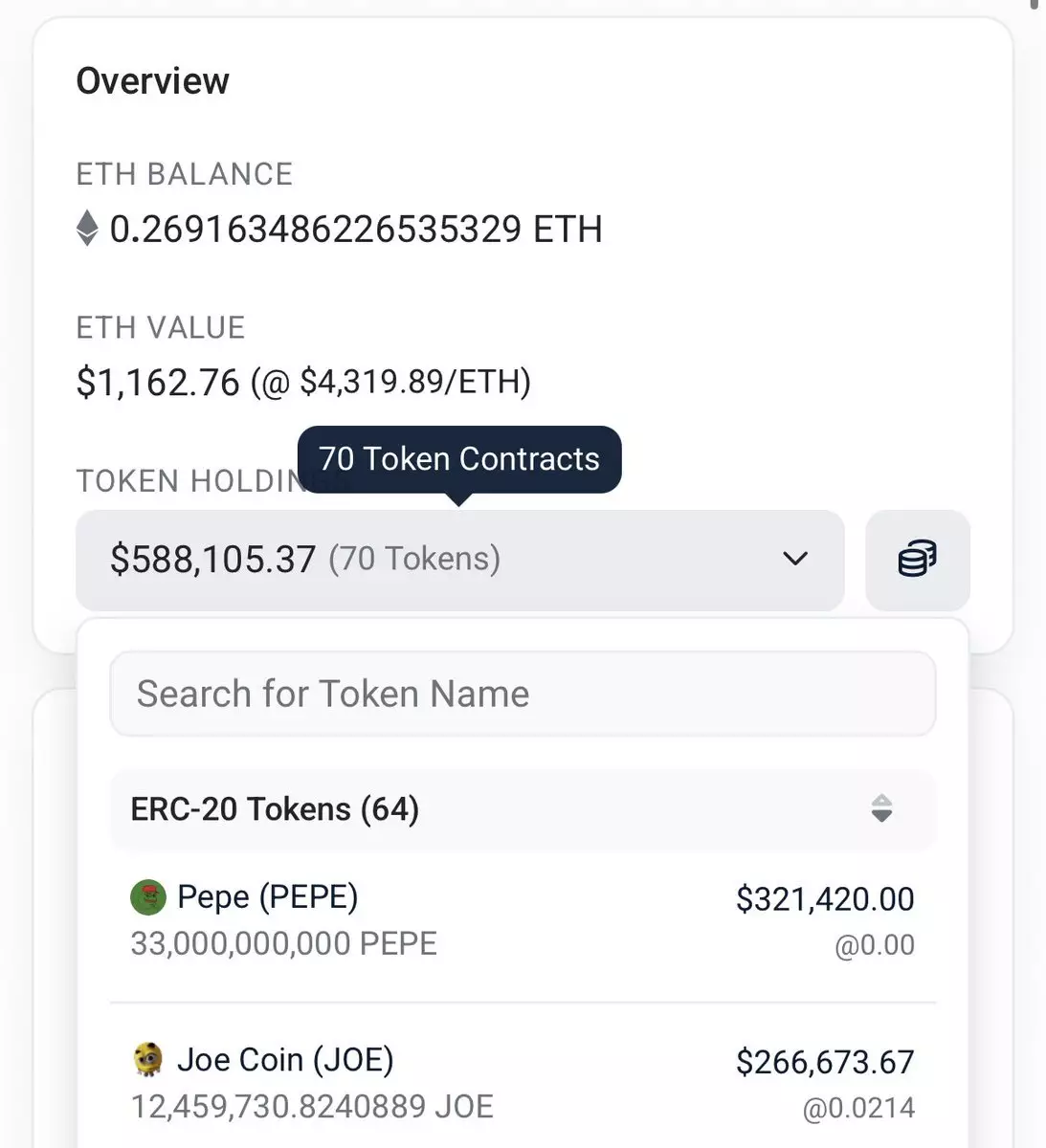Click the ETH balance value text
This screenshot has width=1046, height=1148.
click(356, 230)
